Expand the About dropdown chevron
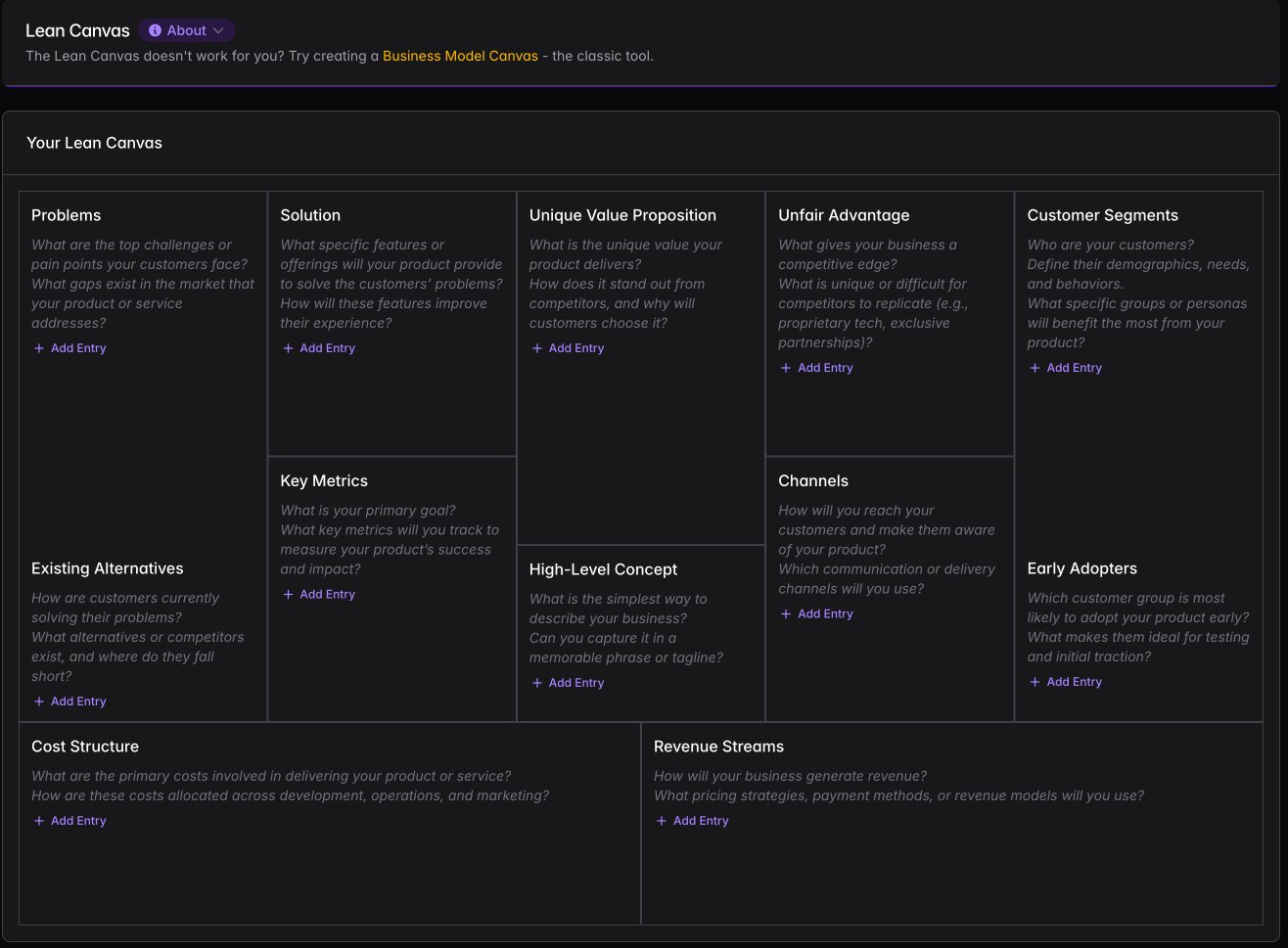Image resolution: width=1288 pixels, height=948 pixels. 218,30
